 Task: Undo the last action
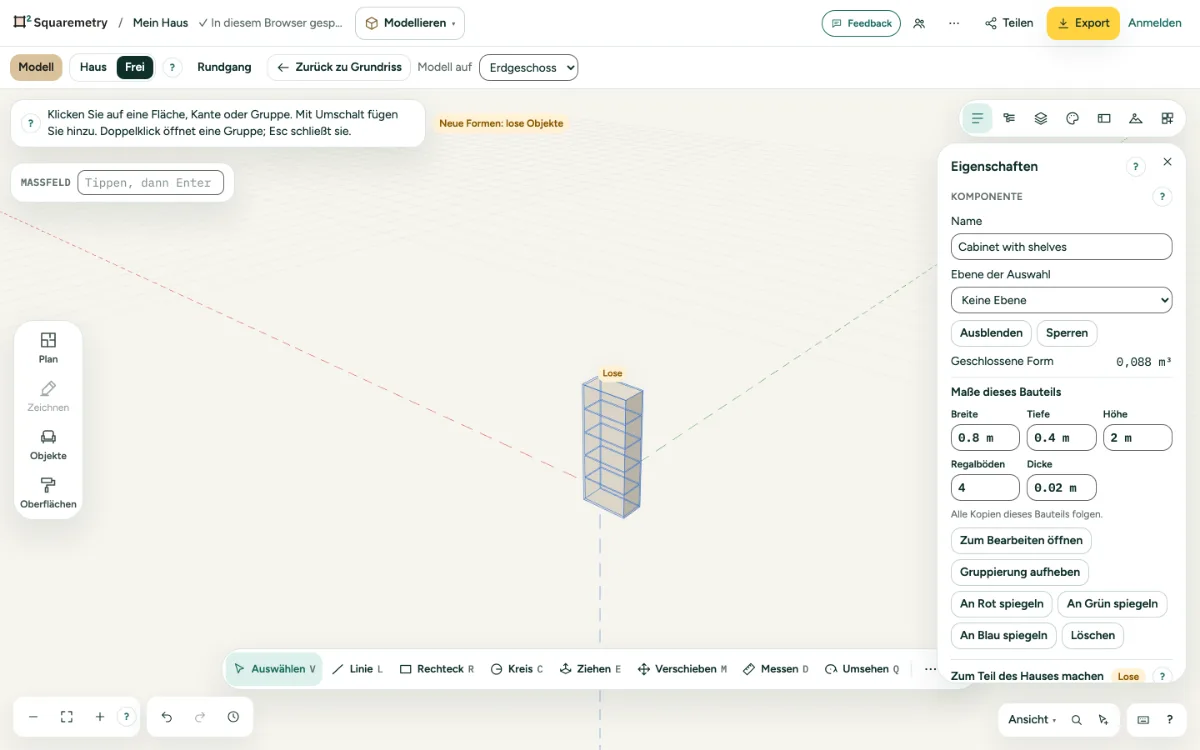pos(167,717)
